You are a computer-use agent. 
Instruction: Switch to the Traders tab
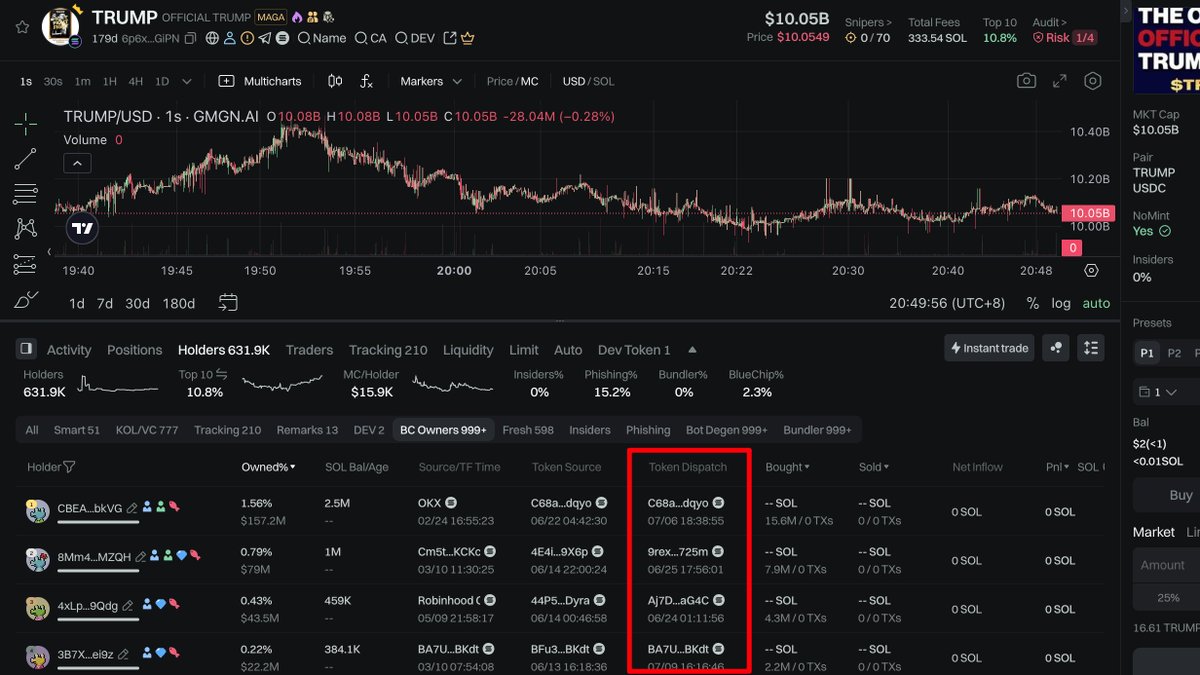click(x=309, y=350)
